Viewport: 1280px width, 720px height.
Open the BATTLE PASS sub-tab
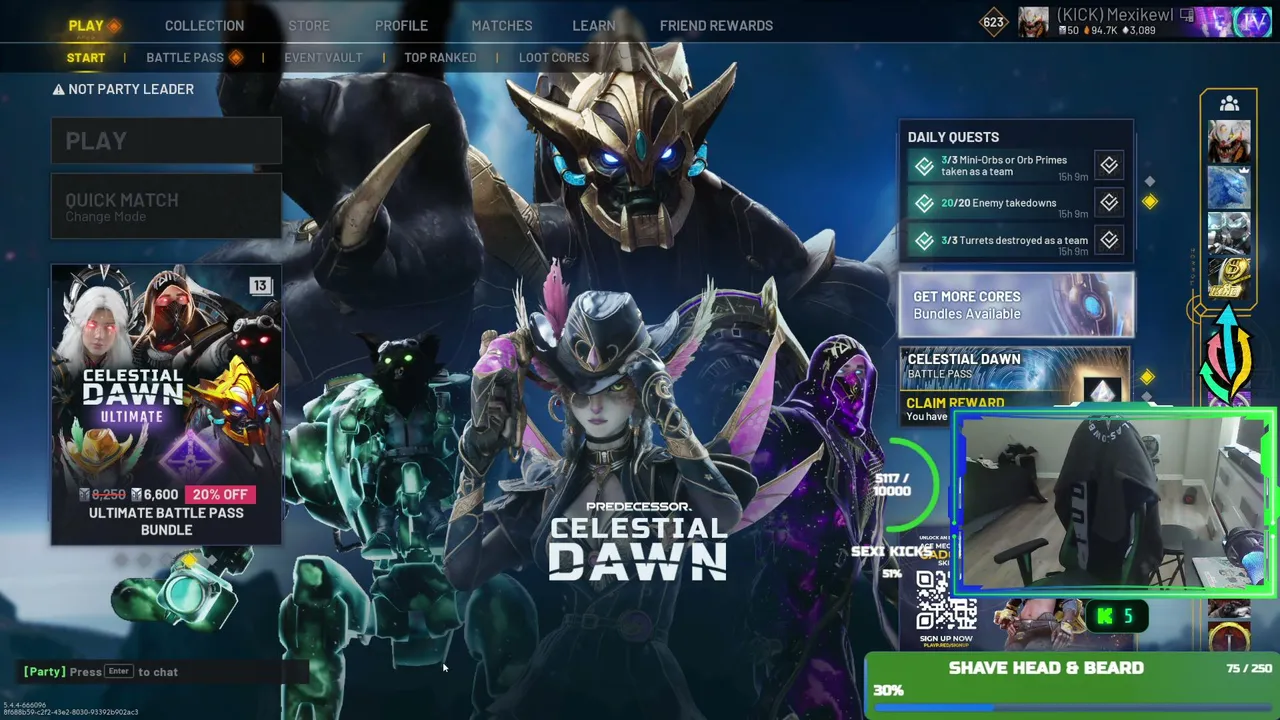(x=185, y=58)
